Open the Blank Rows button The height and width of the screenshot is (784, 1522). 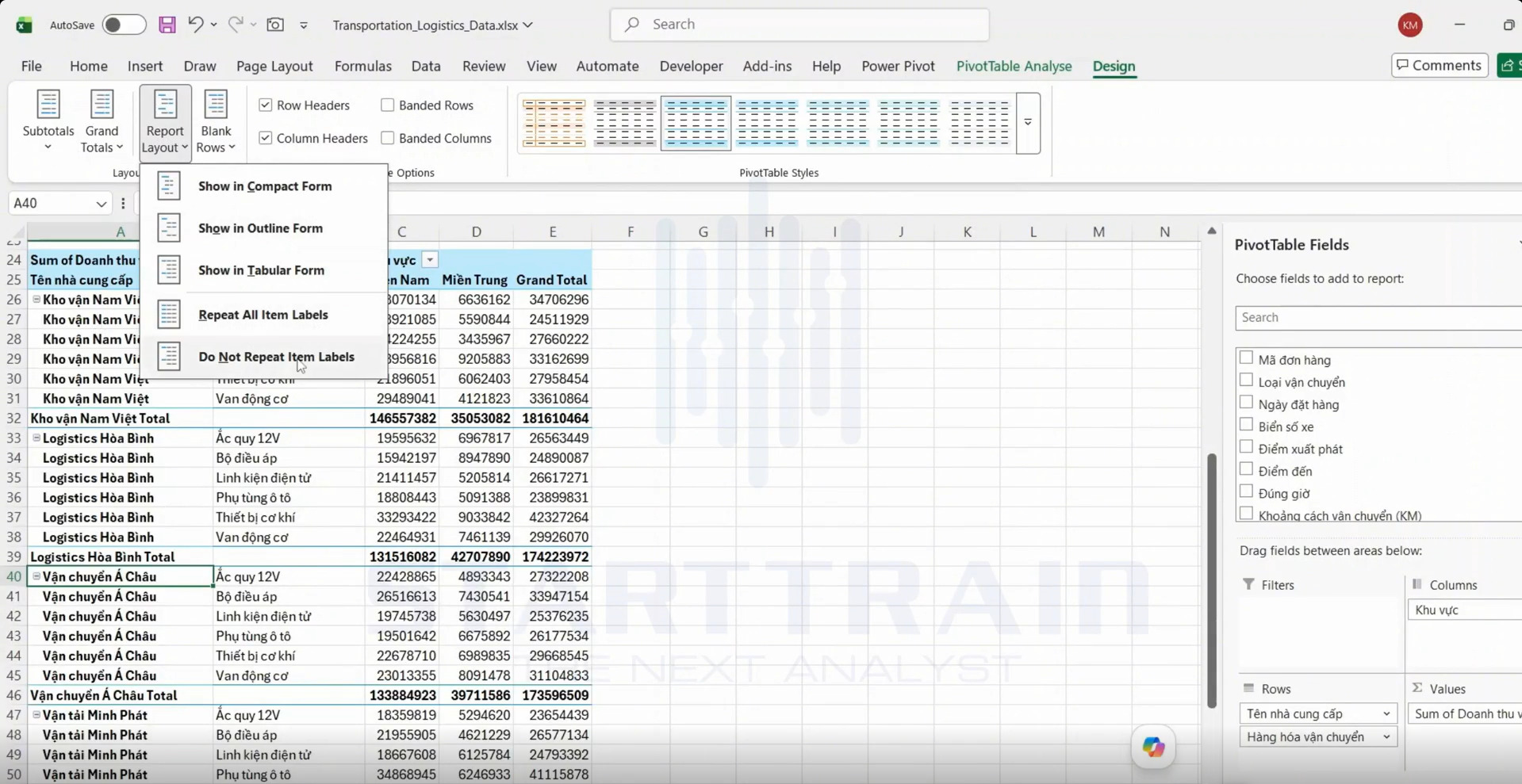point(216,121)
